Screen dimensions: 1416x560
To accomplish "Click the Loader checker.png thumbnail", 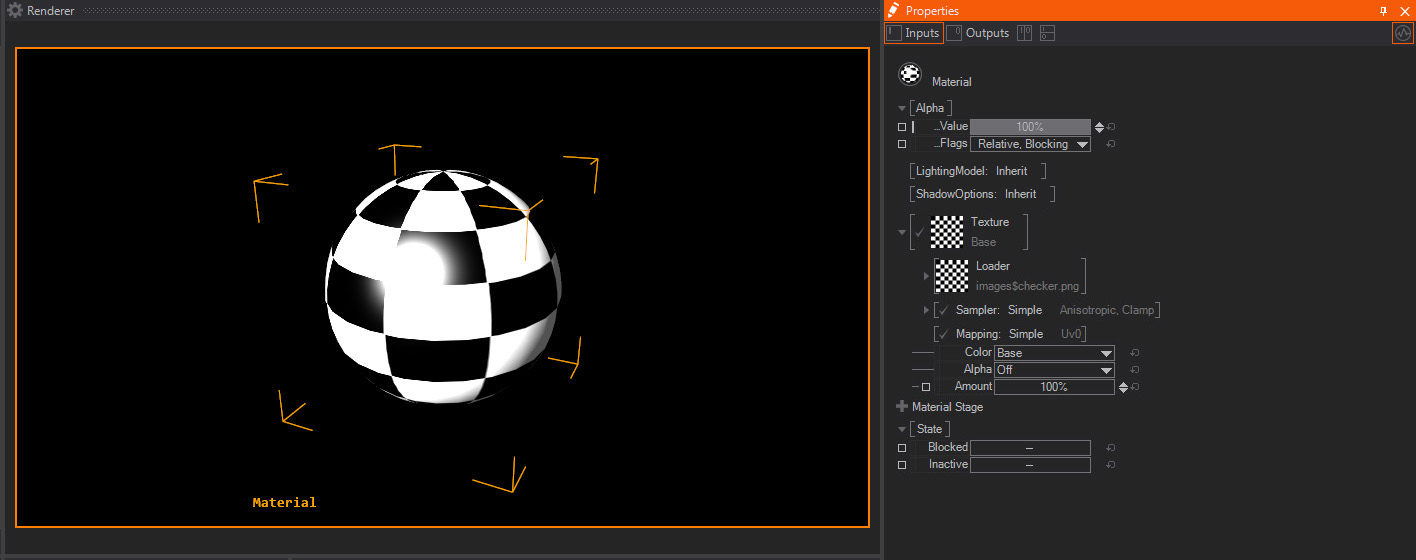I will click(951, 275).
